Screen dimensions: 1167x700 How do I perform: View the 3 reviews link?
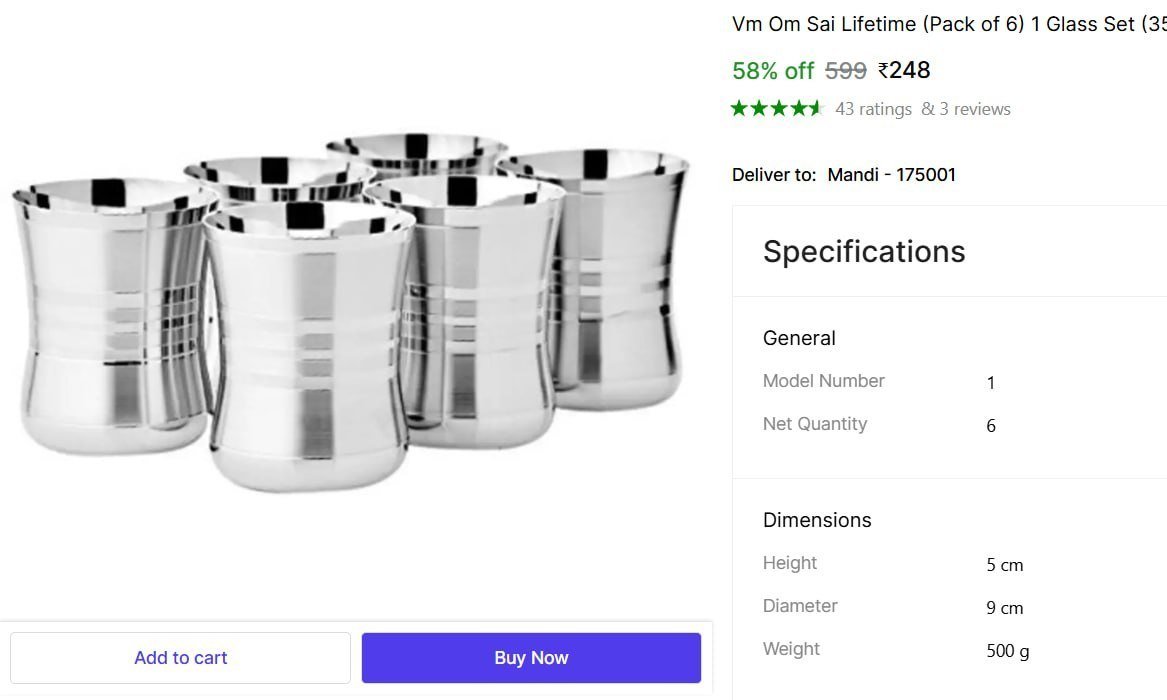coord(966,109)
